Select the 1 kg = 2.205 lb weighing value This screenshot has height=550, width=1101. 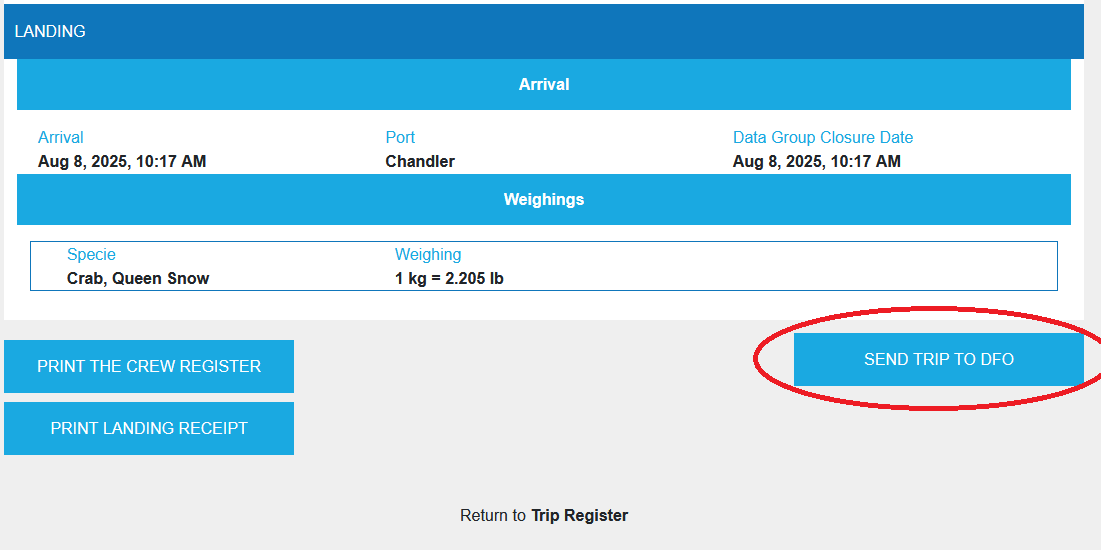(449, 279)
